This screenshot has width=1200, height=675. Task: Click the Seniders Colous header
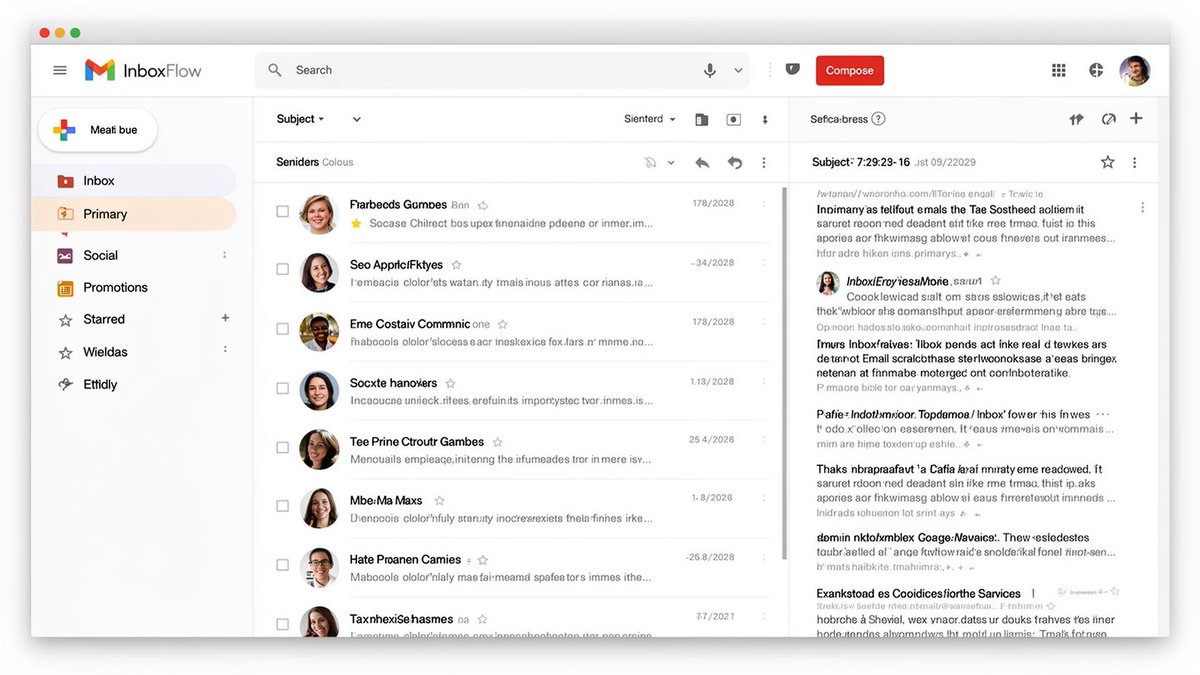pos(315,162)
